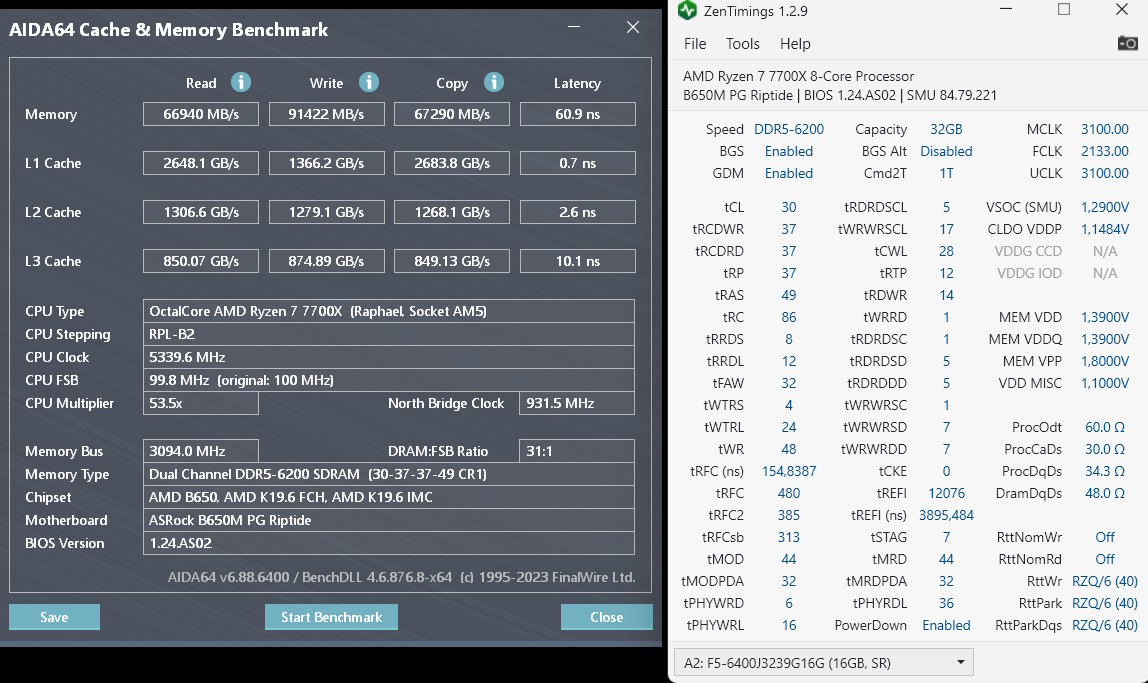
Task: Click the L3 Cache Write value 874.89 GB/s
Action: pyautogui.click(x=327, y=261)
